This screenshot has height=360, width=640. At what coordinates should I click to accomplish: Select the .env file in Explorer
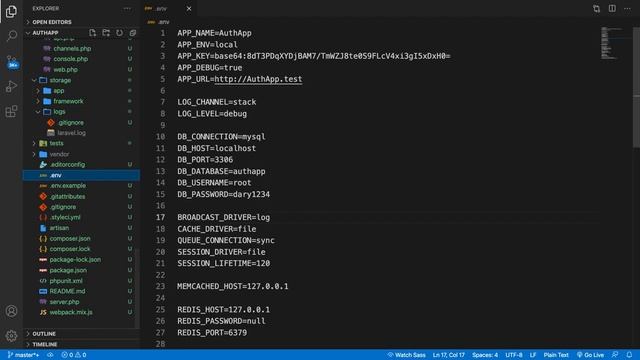pyautogui.click(x=81, y=175)
